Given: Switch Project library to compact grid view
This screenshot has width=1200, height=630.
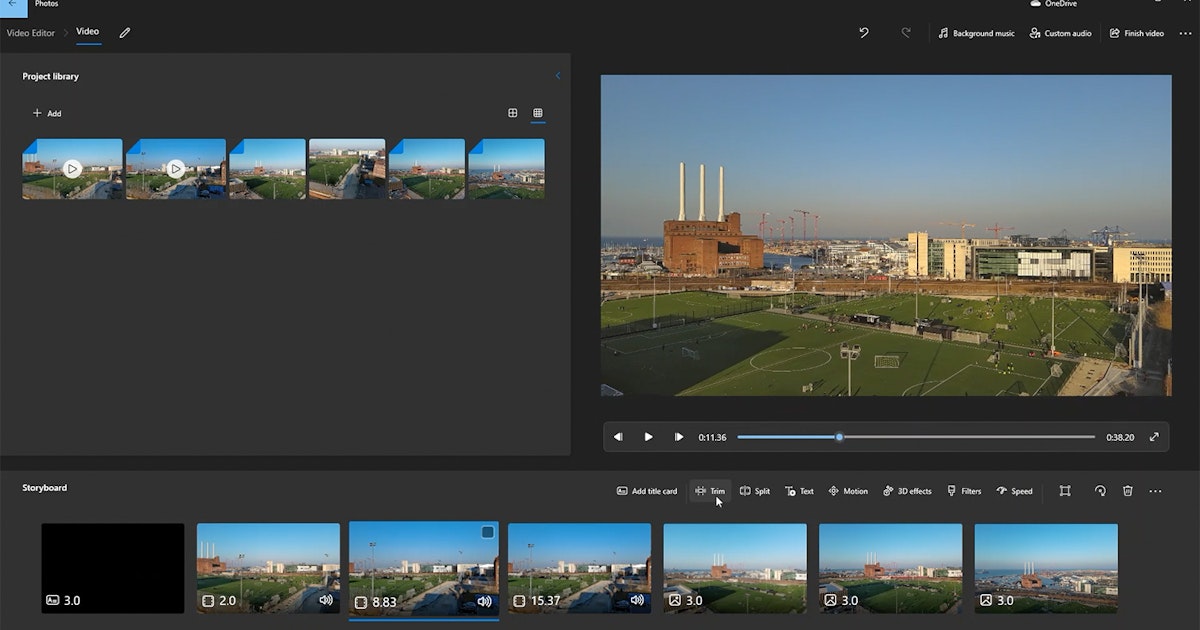Looking at the screenshot, I should point(538,113).
